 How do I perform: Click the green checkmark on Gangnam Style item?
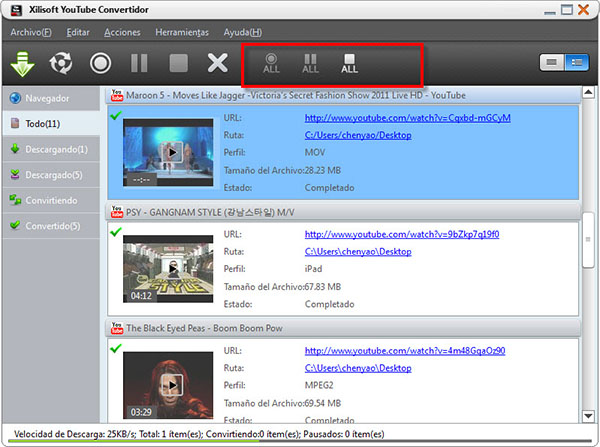(116, 231)
